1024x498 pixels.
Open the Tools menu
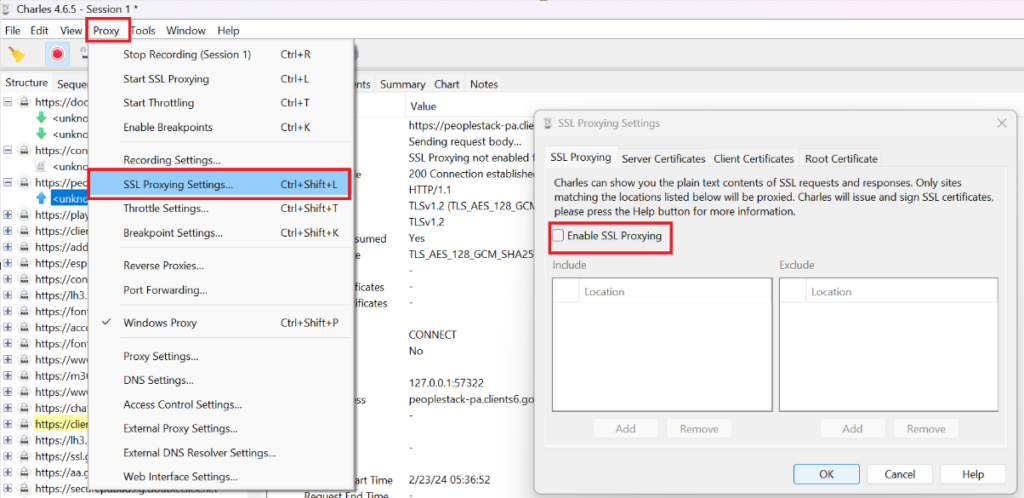point(142,30)
